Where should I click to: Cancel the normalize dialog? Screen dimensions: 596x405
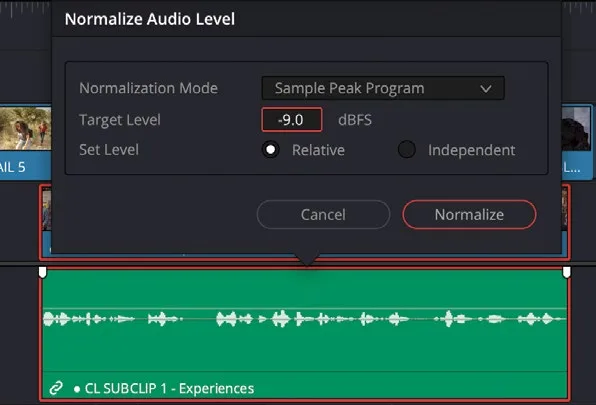(323, 215)
